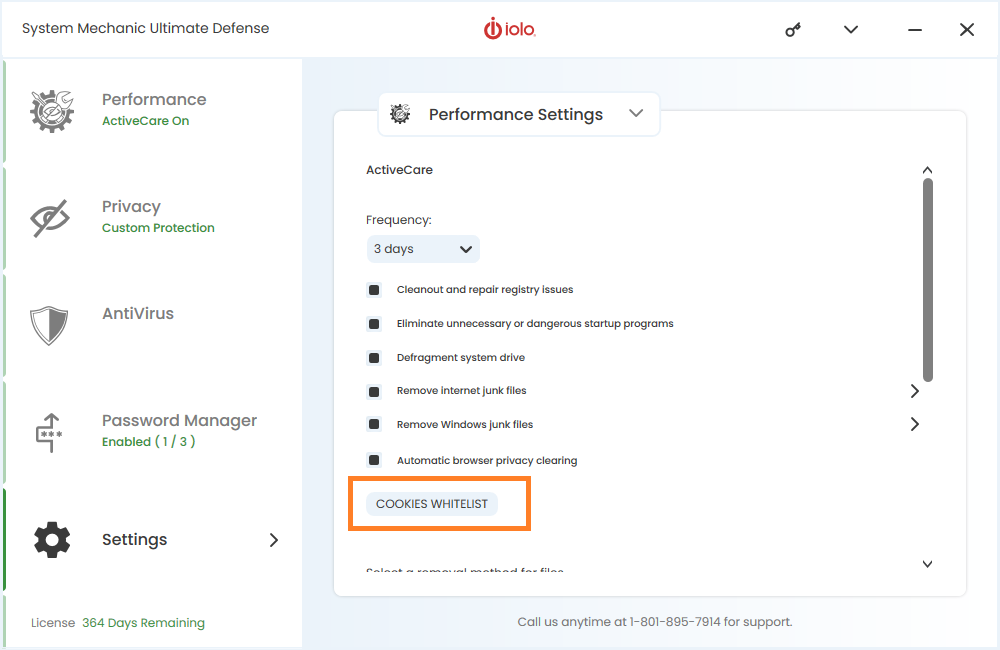Open the Frequency 3 days dropdown
This screenshot has height=650, width=1000.
point(423,249)
